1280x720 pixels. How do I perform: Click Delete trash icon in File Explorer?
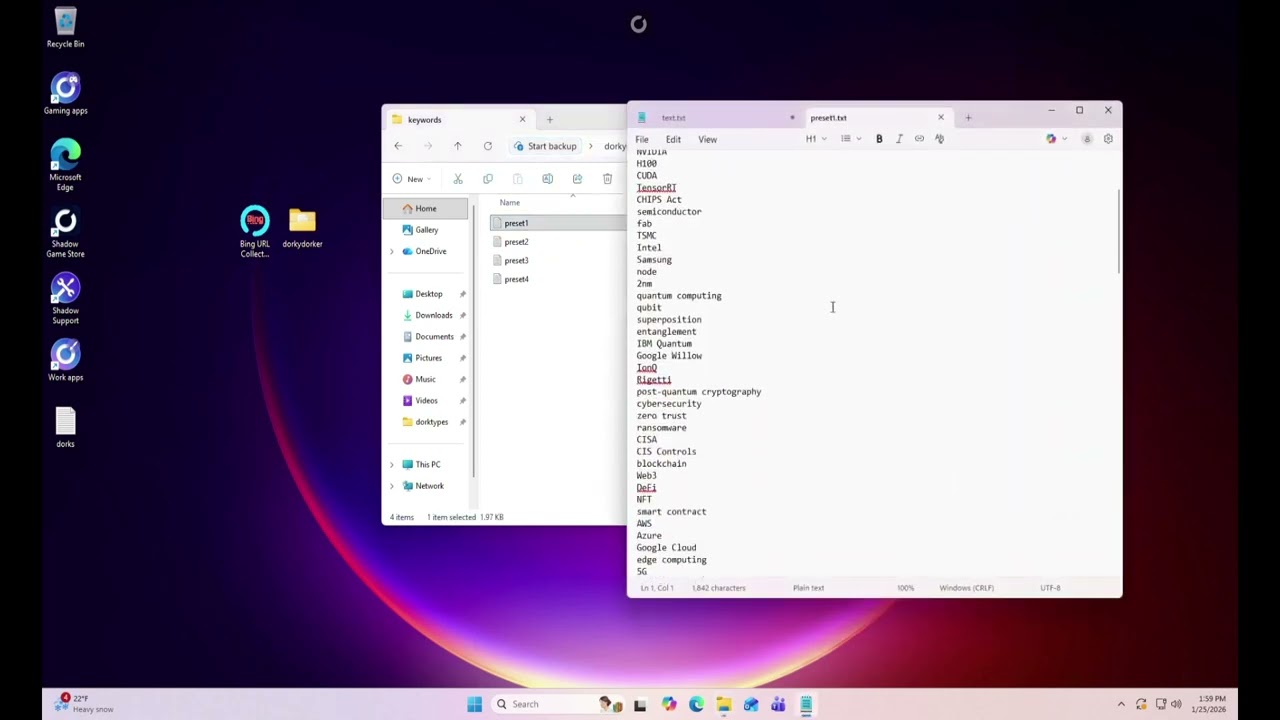pos(607,179)
